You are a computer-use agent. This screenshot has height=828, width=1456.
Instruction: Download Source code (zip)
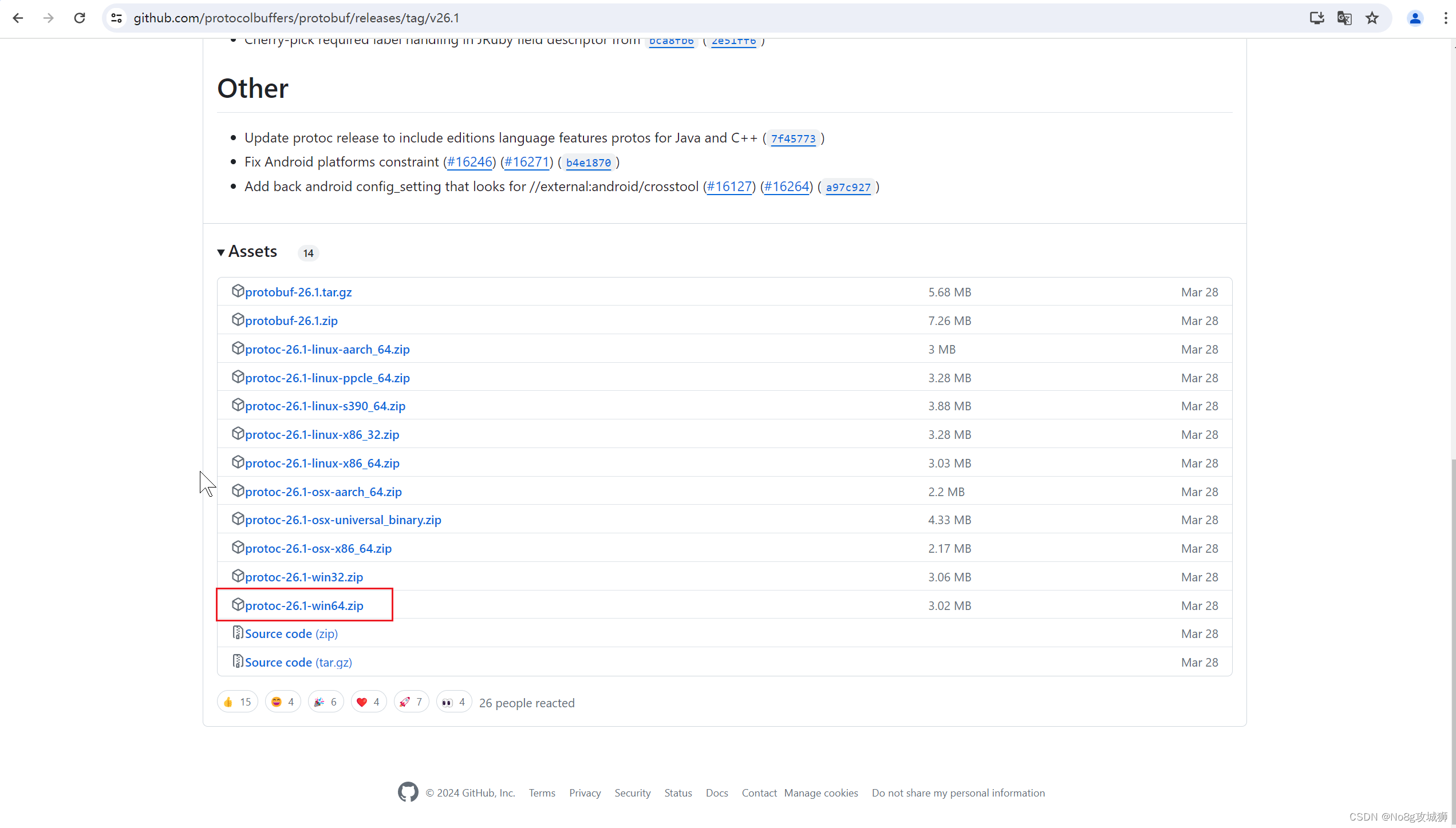tap(291, 634)
